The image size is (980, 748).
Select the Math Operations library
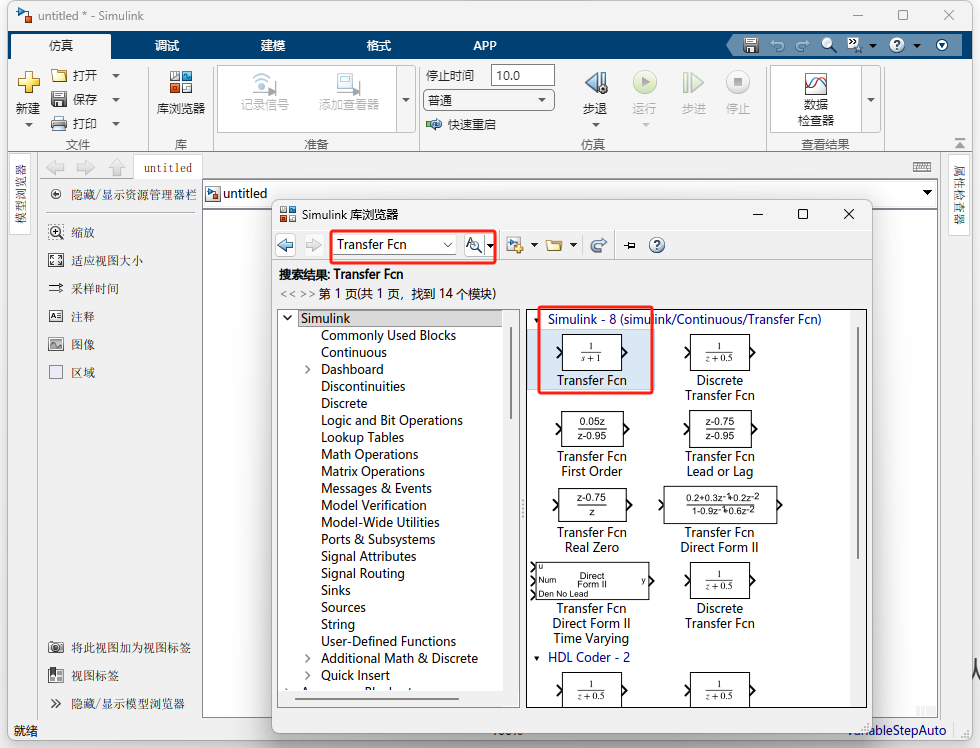point(369,454)
